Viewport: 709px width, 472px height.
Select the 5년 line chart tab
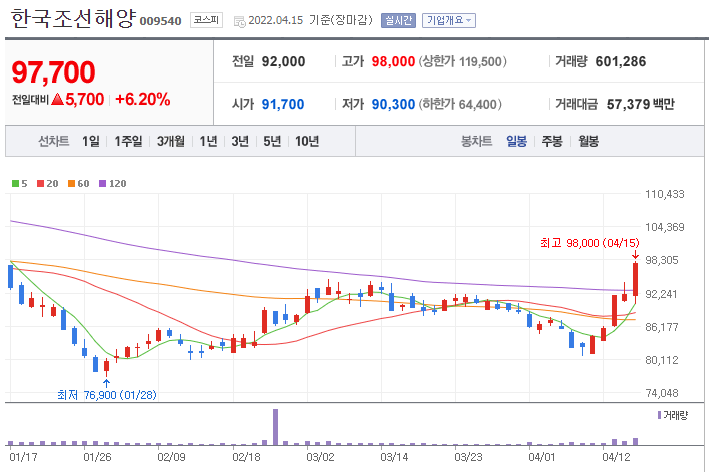pos(272,142)
